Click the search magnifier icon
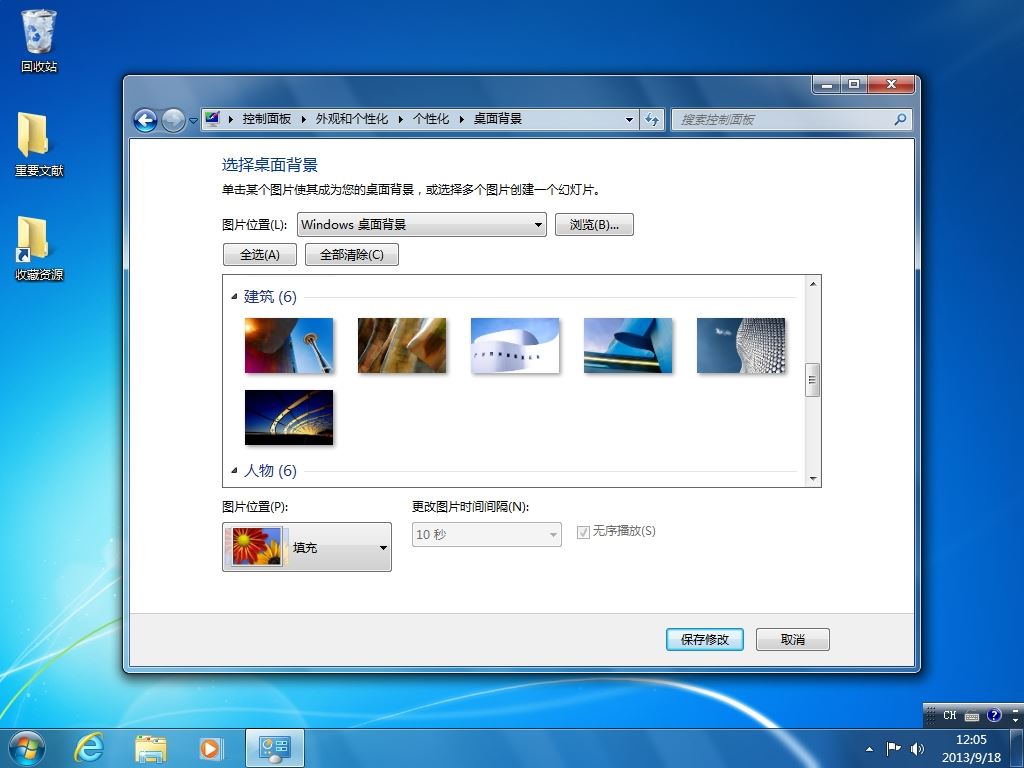This screenshot has height=768, width=1024. click(x=900, y=120)
